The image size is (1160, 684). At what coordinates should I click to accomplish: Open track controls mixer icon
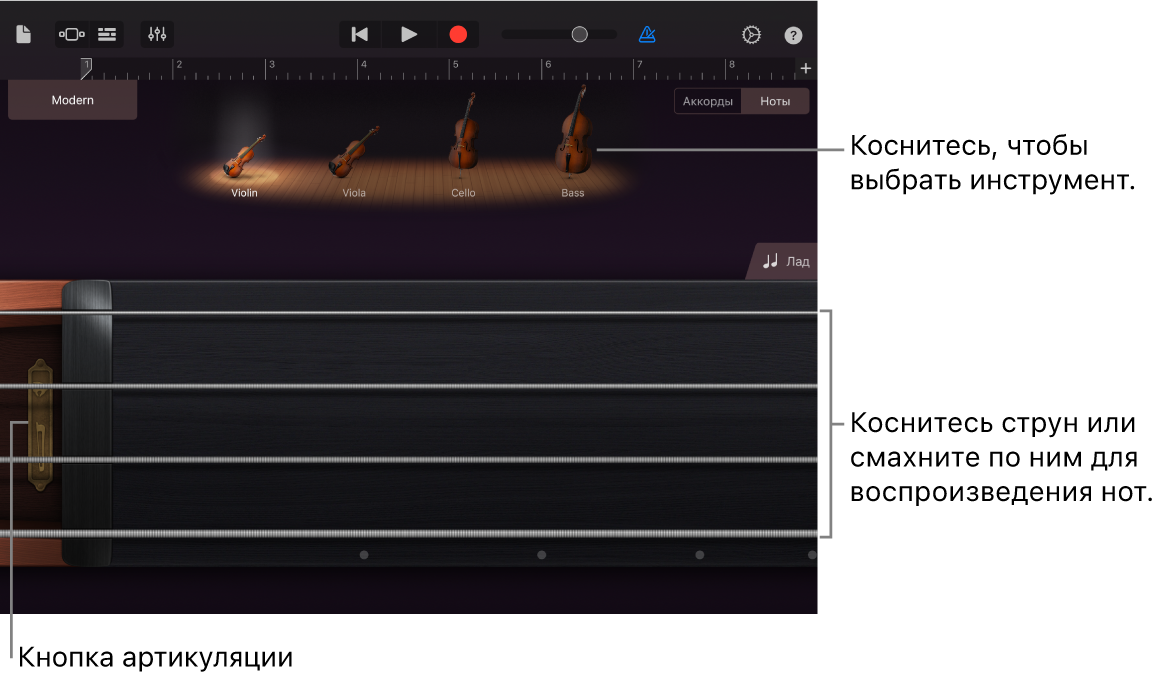click(x=157, y=35)
